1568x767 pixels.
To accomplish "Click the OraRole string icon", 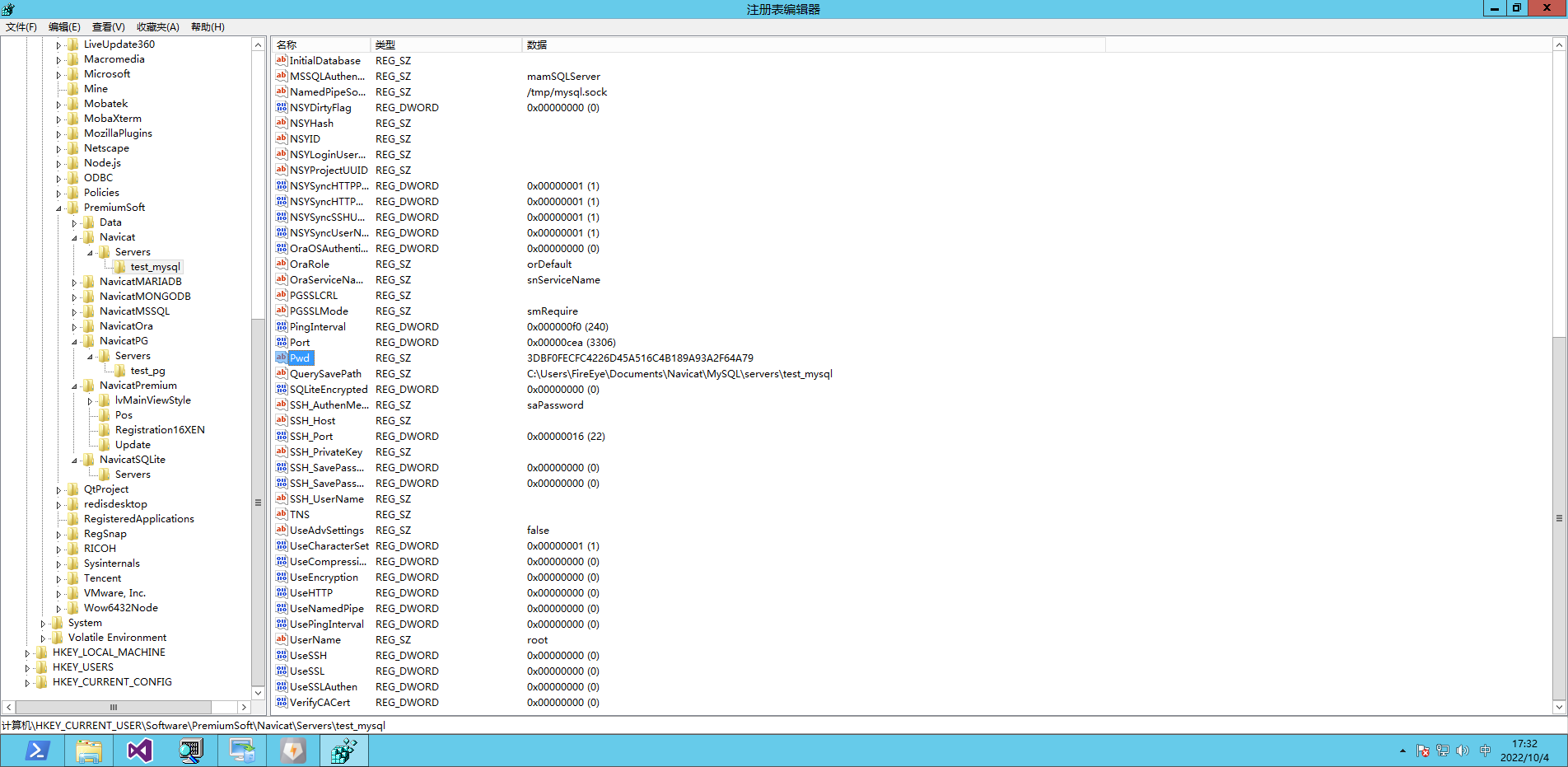I will 282,264.
